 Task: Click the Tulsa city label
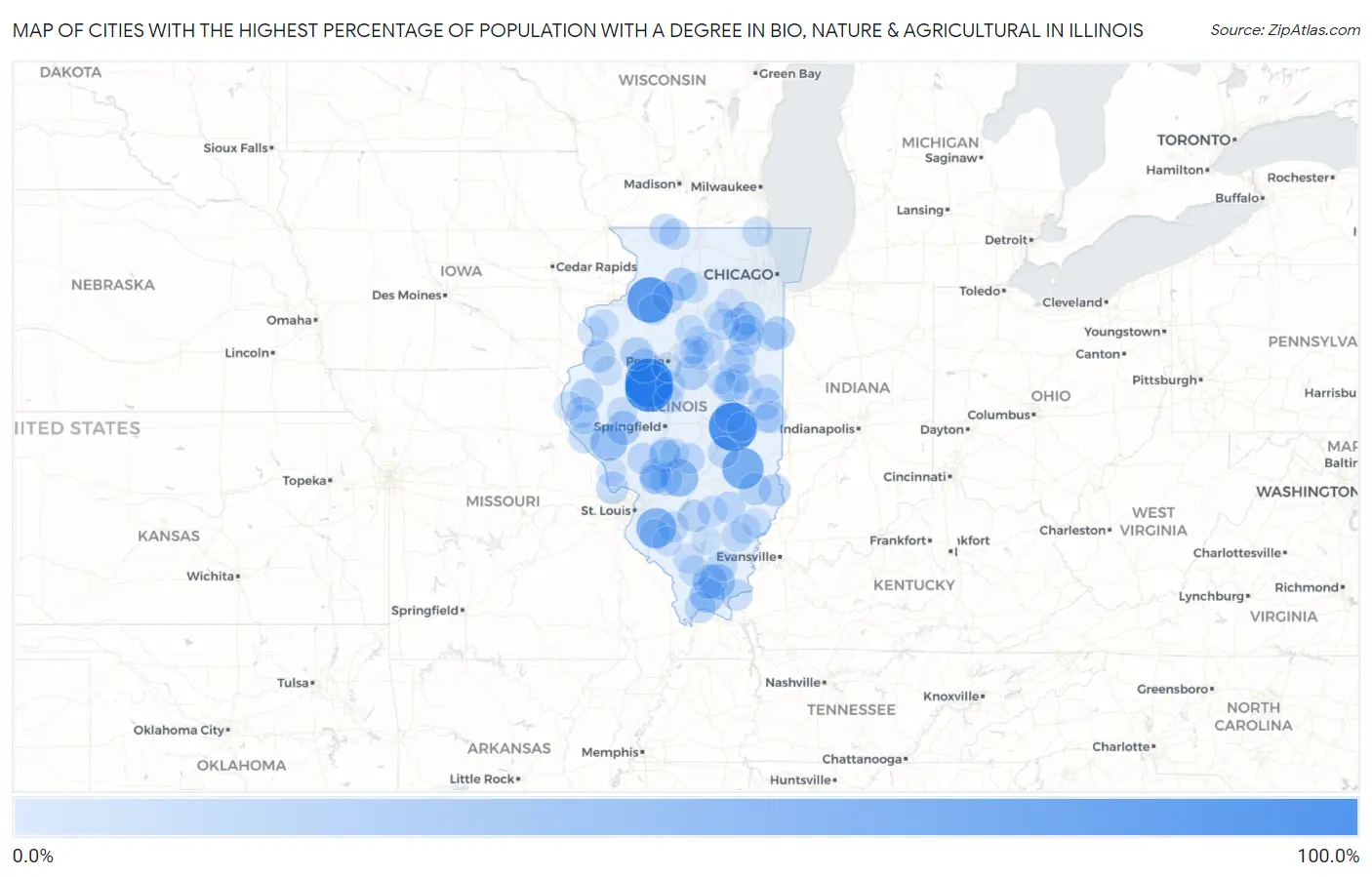pos(294,684)
